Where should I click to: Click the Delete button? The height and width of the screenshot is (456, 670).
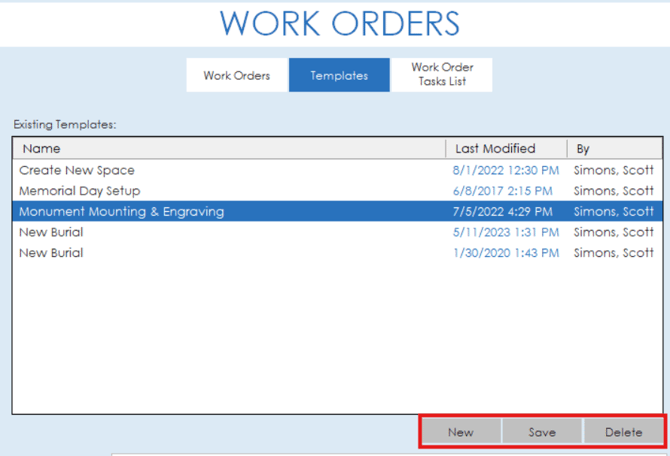coord(623,432)
